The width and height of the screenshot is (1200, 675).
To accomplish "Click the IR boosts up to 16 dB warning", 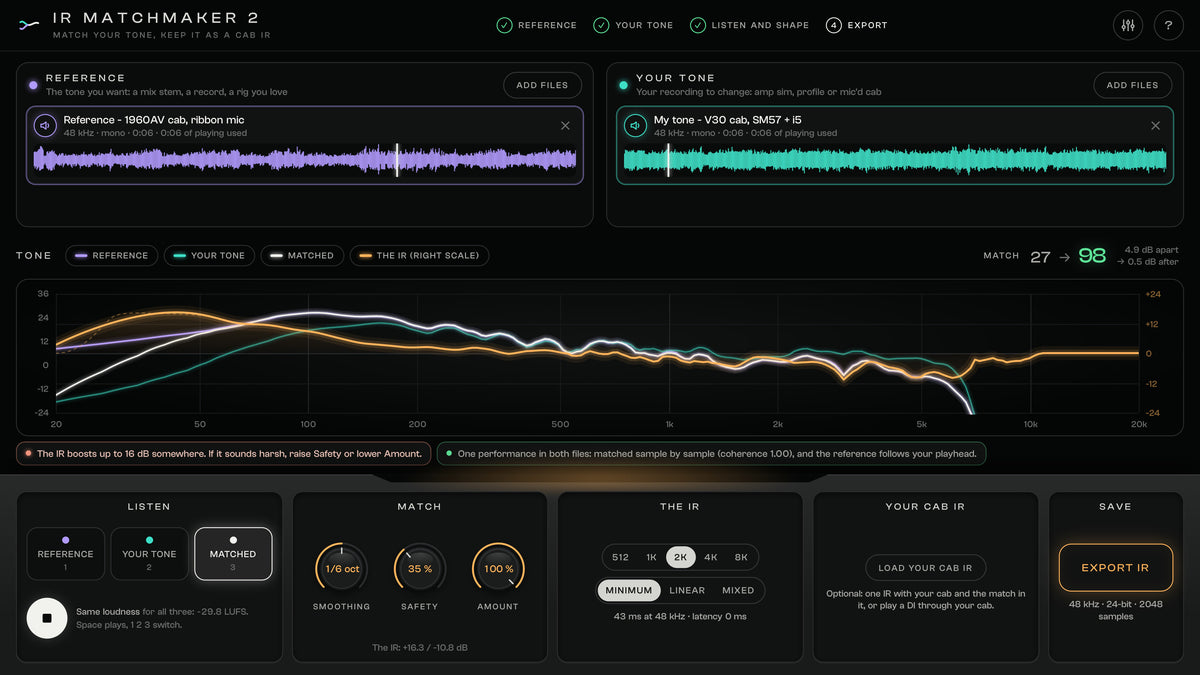I will point(224,454).
